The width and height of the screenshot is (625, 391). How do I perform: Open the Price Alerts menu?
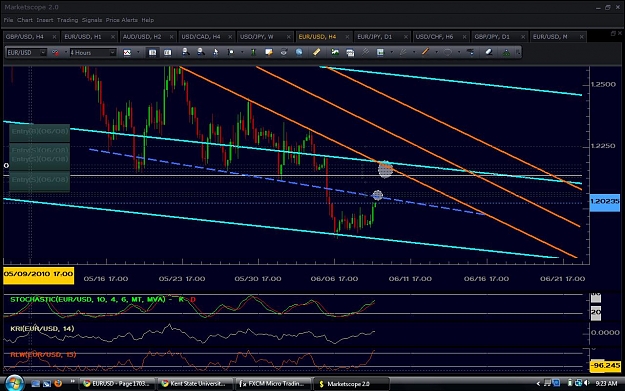click(122, 20)
